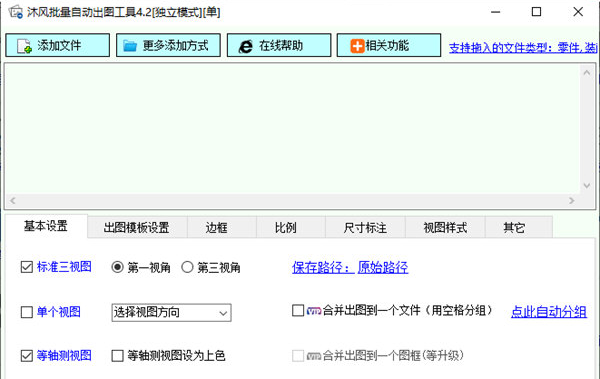The height and width of the screenshot is (379, 600).
Task: Click the 保存路径: 原始路径 link
Action: (x=350, y=267)
